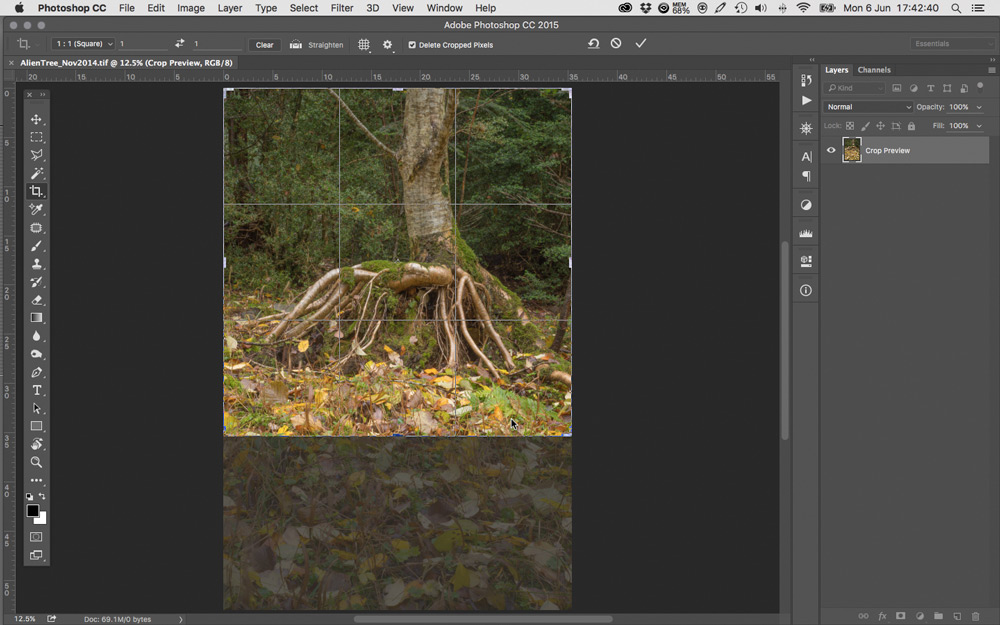Click the foreground color swatch
This screenshot has height=625, width=1000.
click(x=33, y=511)
